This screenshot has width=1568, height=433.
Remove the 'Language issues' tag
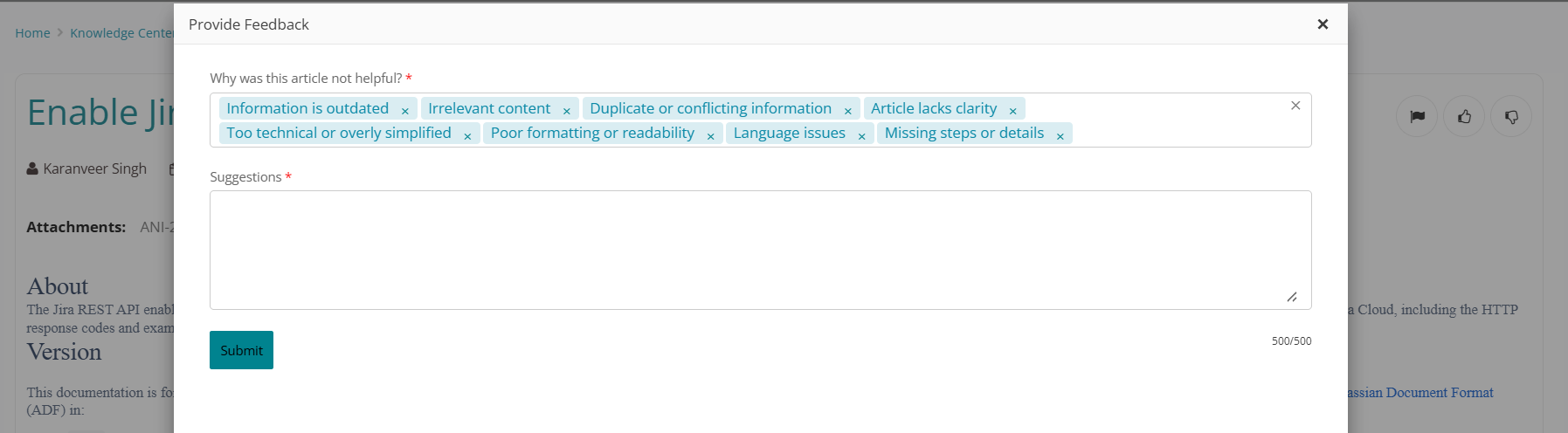click(x=861, y=135)
